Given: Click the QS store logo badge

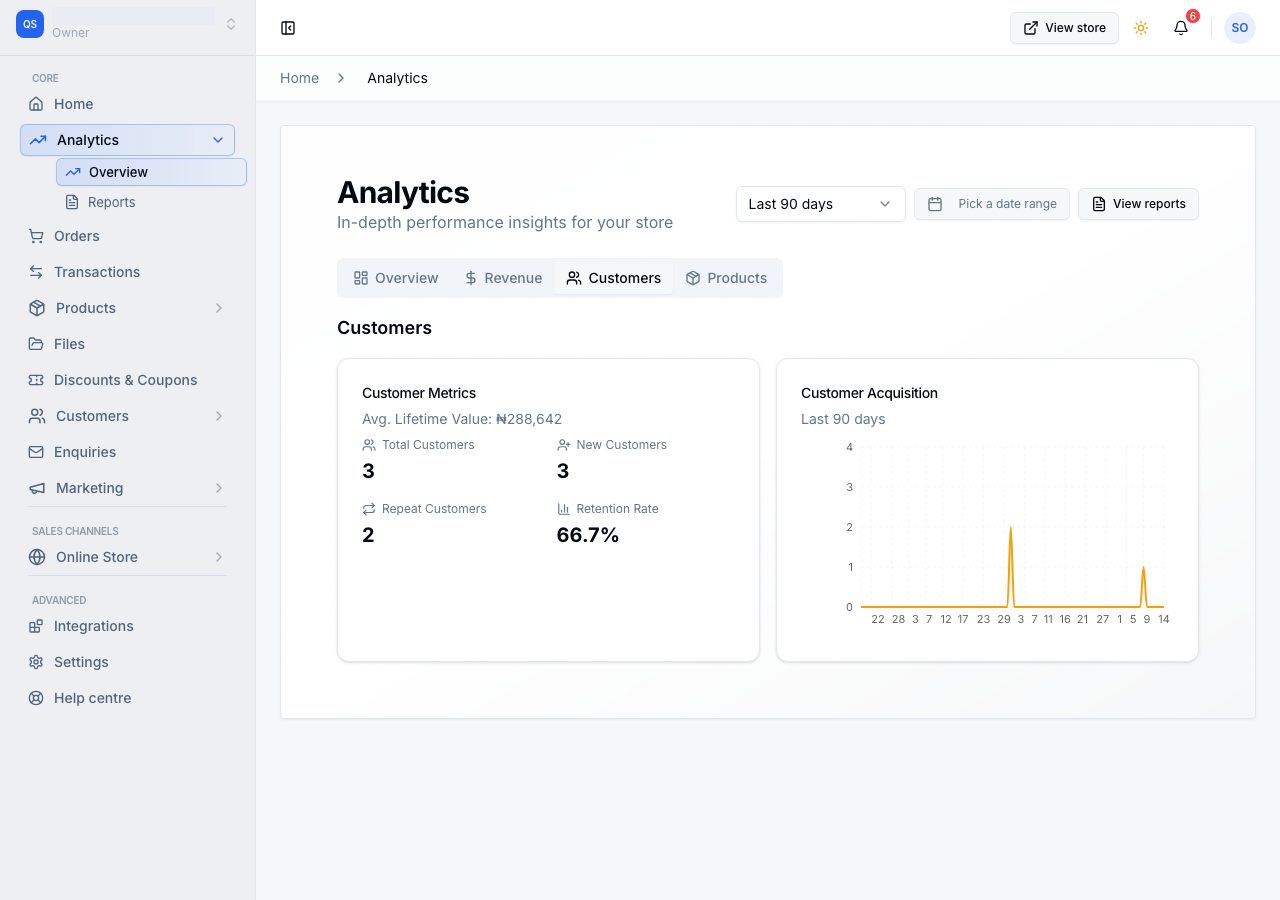Looking at the screenshot, I should [x=30, y=24].
